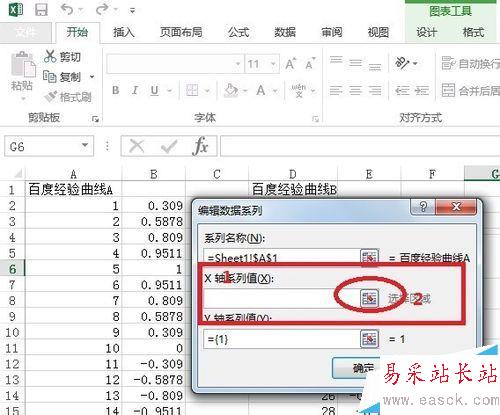Decrease font size with the small A icon
Screen dimensions: 500x415
(310, 64)
